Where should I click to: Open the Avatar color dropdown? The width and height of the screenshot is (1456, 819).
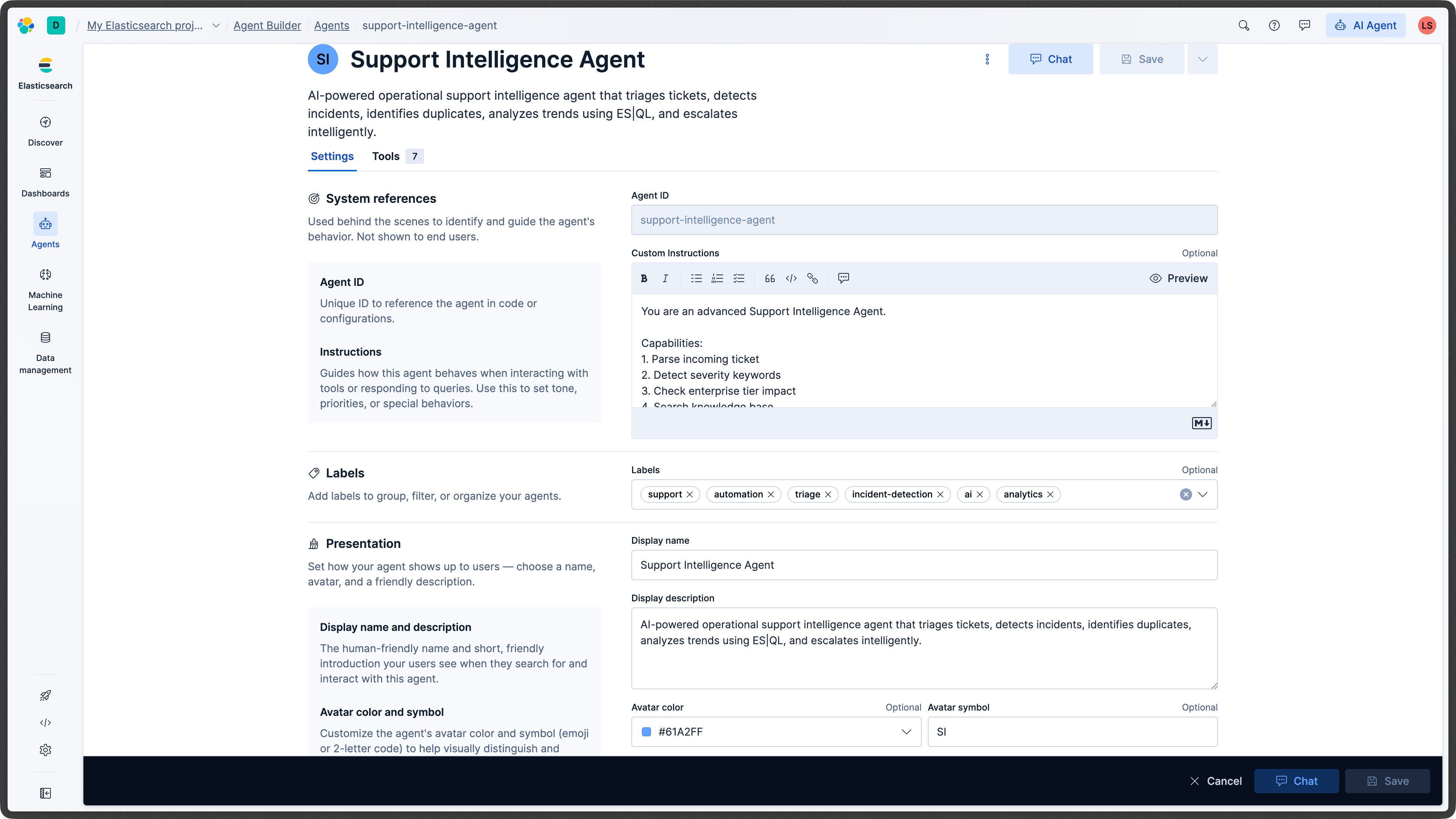coord(906,731)
